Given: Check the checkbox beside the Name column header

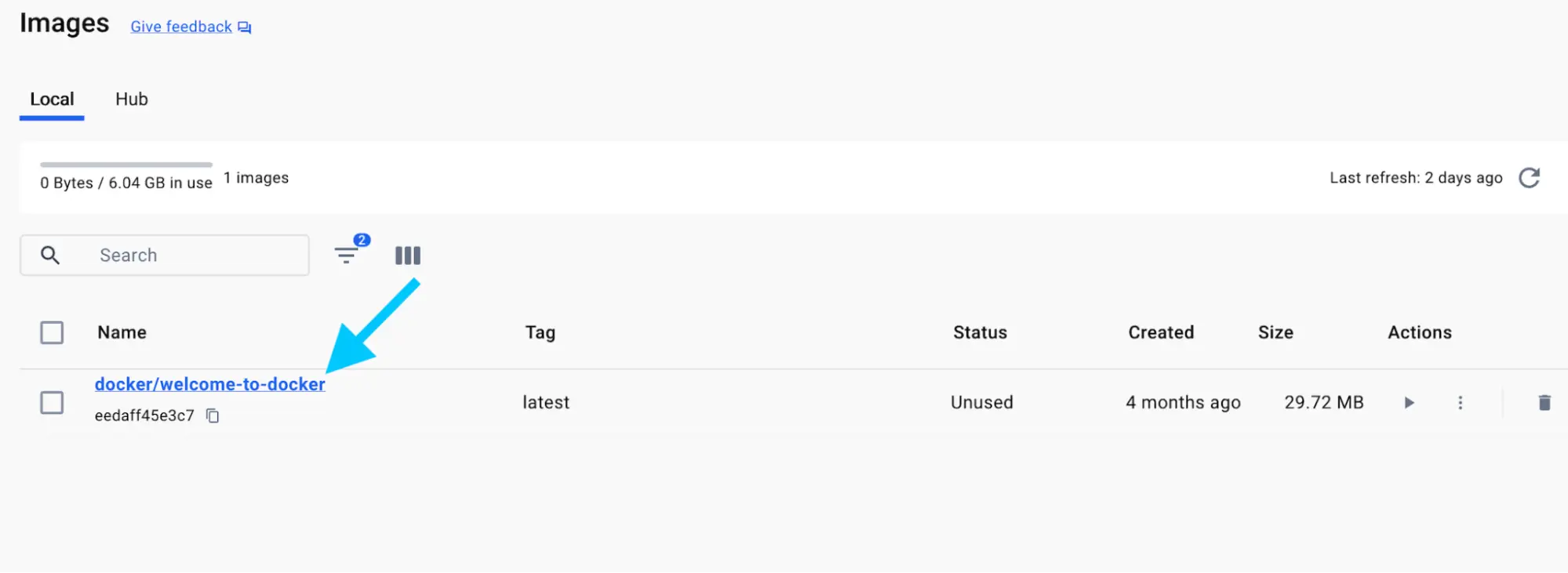Looking at the screenshot, I should tap(52, 332).
